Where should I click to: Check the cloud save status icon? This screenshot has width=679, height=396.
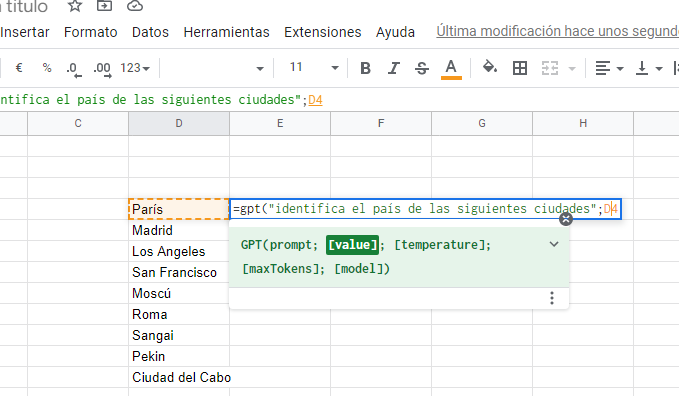(x=135, y=6)
